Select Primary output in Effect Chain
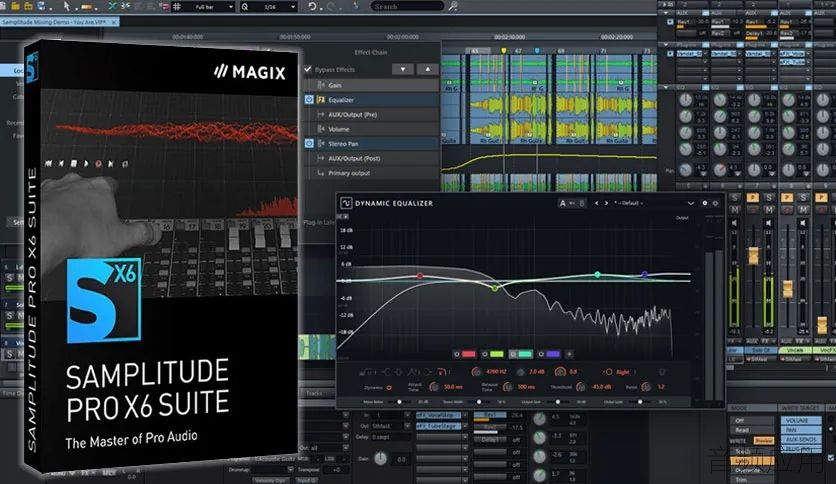 pos(372,173)
